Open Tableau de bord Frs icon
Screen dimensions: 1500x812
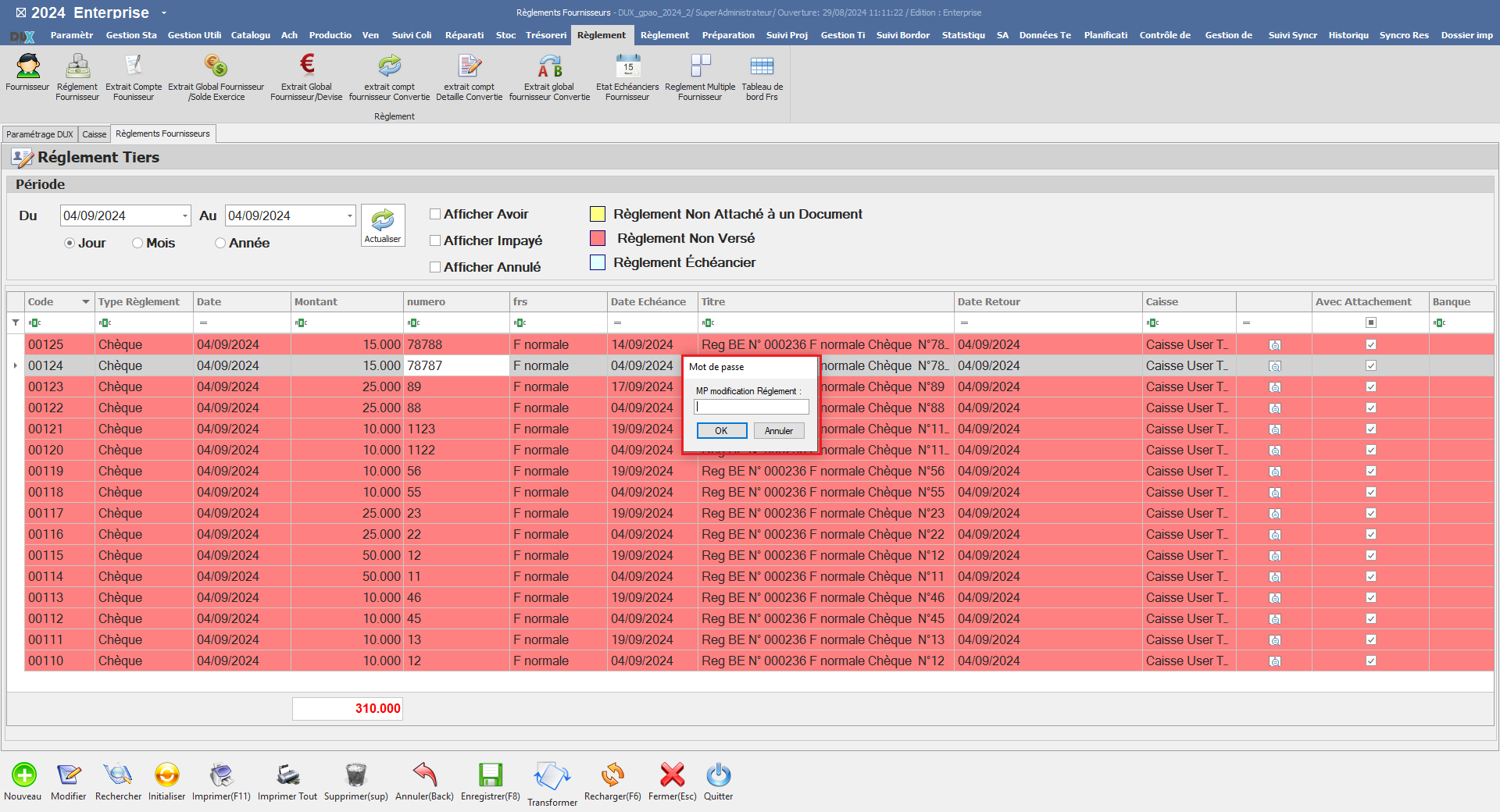pyautogui.click(x=762, y=66)
